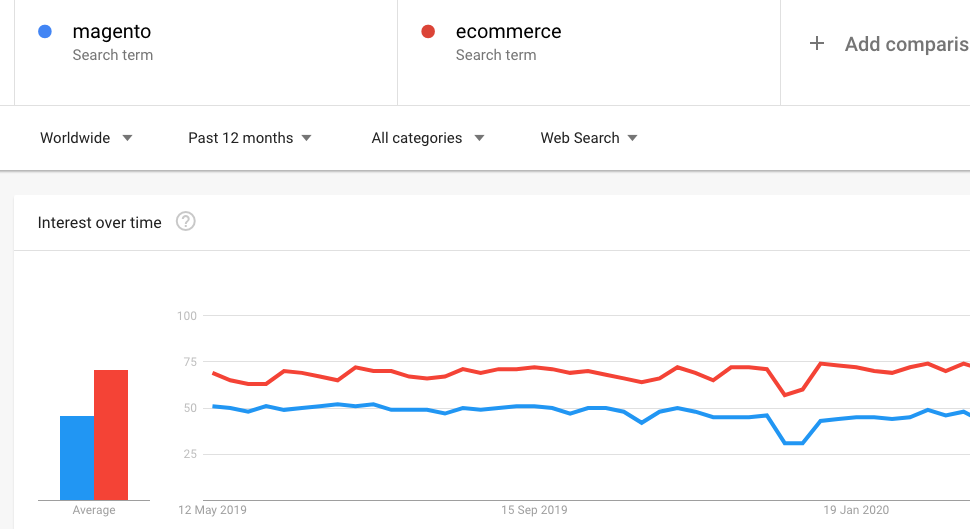Click the 19 Jan 2020 axis label
This screenshot has height=529, width=970.
point(856,510)
